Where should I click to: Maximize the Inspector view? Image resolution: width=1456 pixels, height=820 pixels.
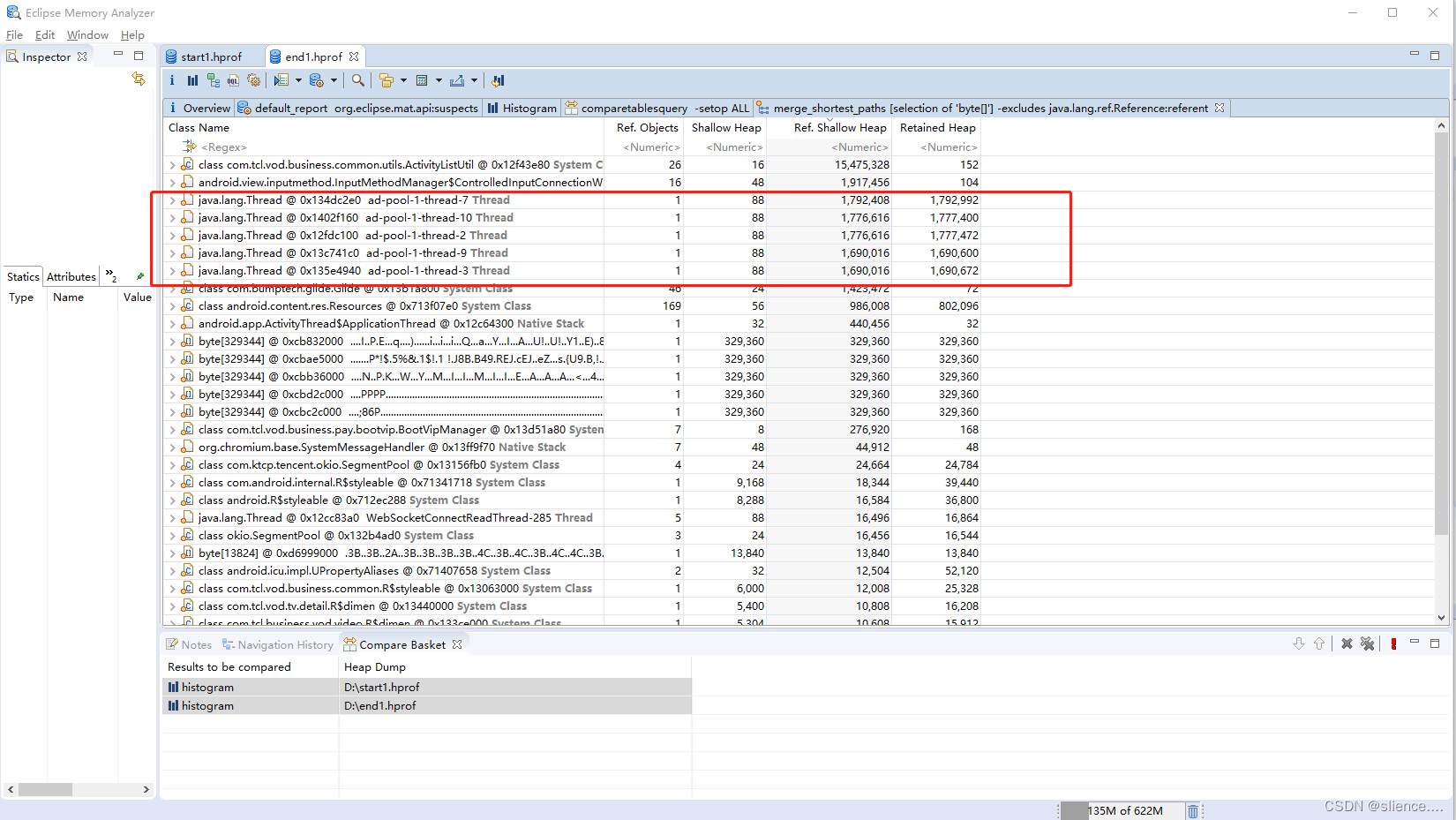pyautogui.click(x=139, y=55)
